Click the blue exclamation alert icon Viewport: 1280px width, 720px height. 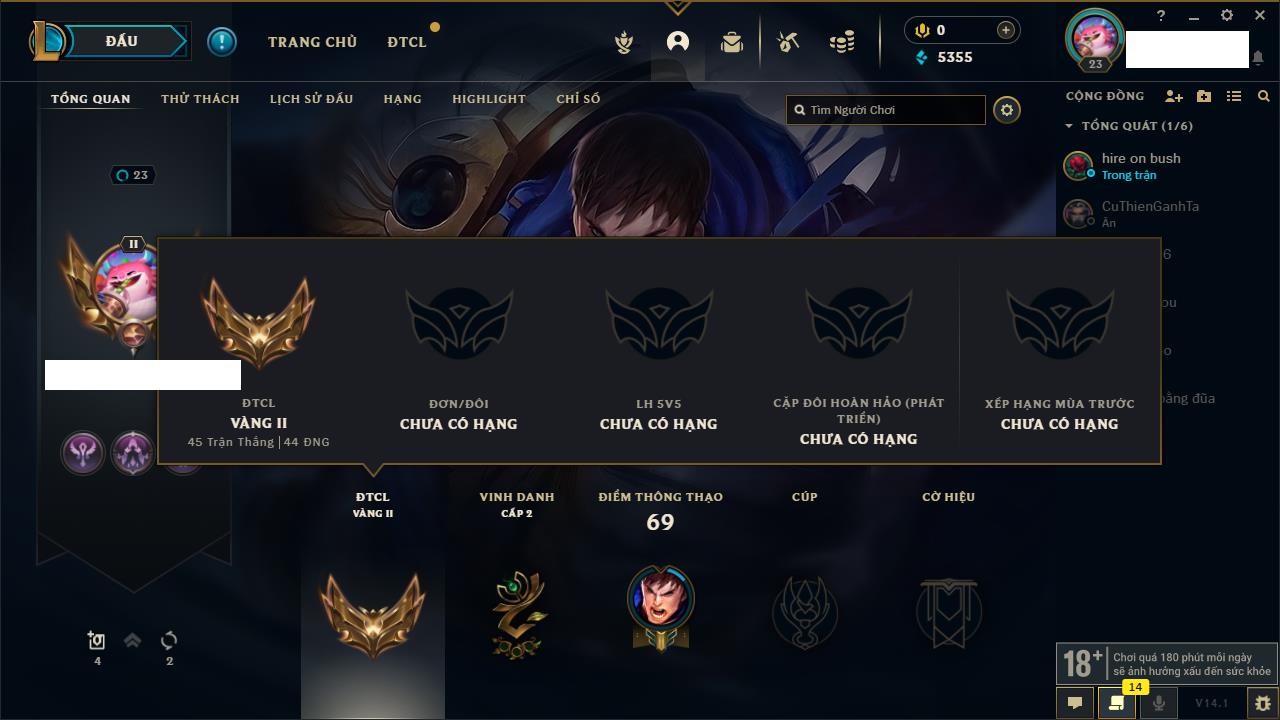222,42
